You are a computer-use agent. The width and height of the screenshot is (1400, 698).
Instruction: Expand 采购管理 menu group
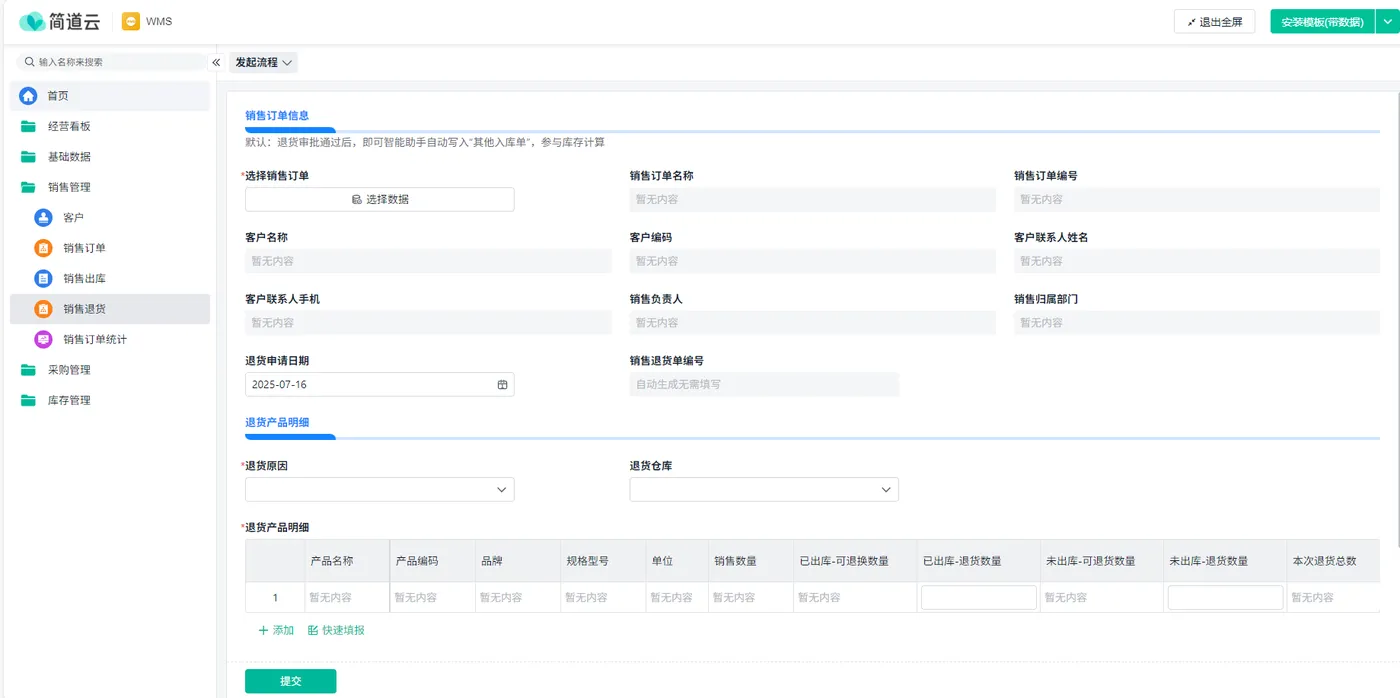110,370
